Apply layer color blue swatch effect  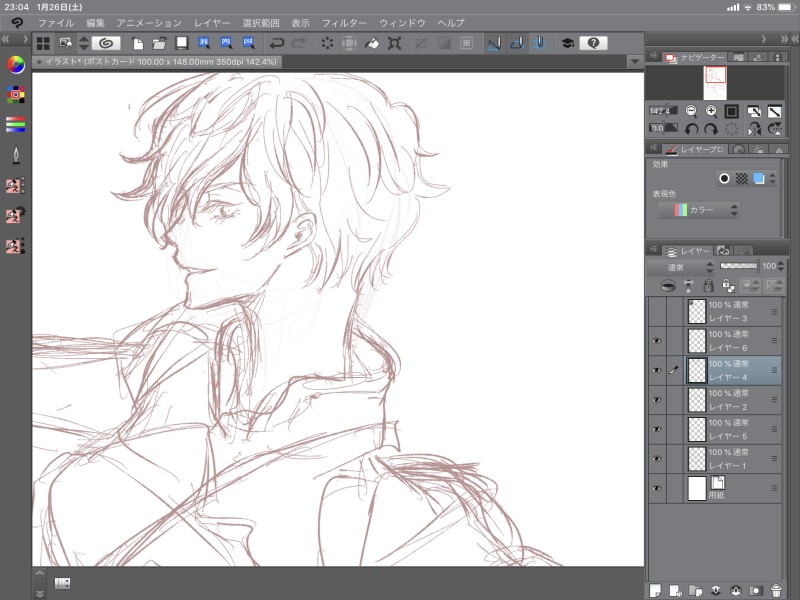point(759,178)
